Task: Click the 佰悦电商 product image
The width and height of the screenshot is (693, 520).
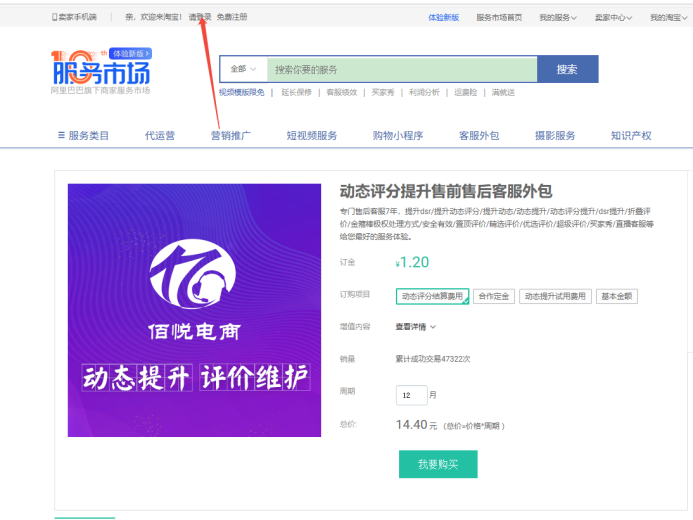Action: (x=194, y=310)
